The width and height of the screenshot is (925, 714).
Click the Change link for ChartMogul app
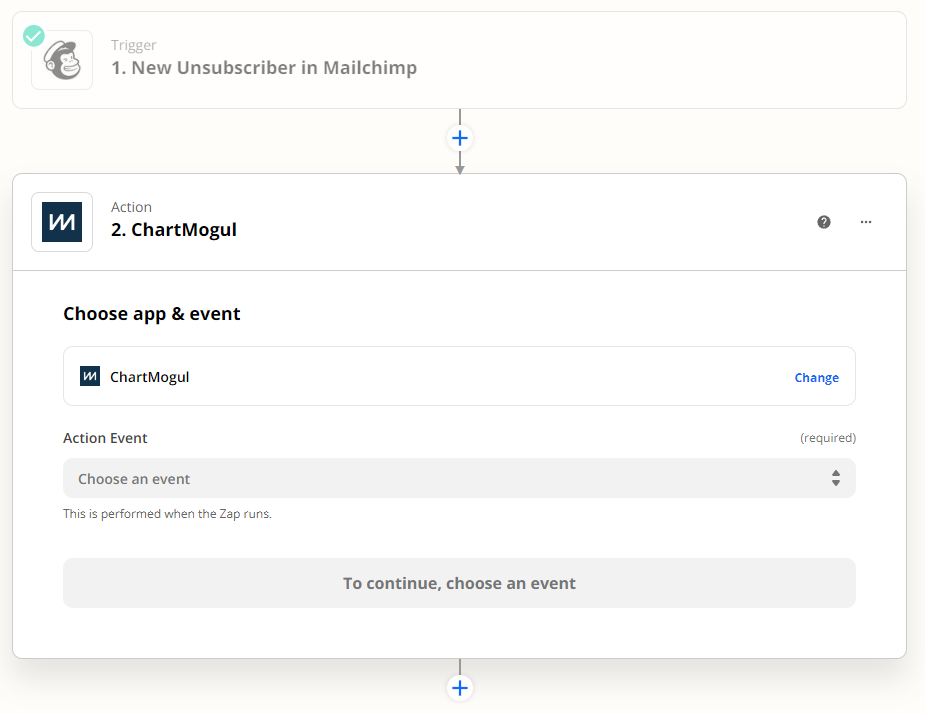pos(816,378)
